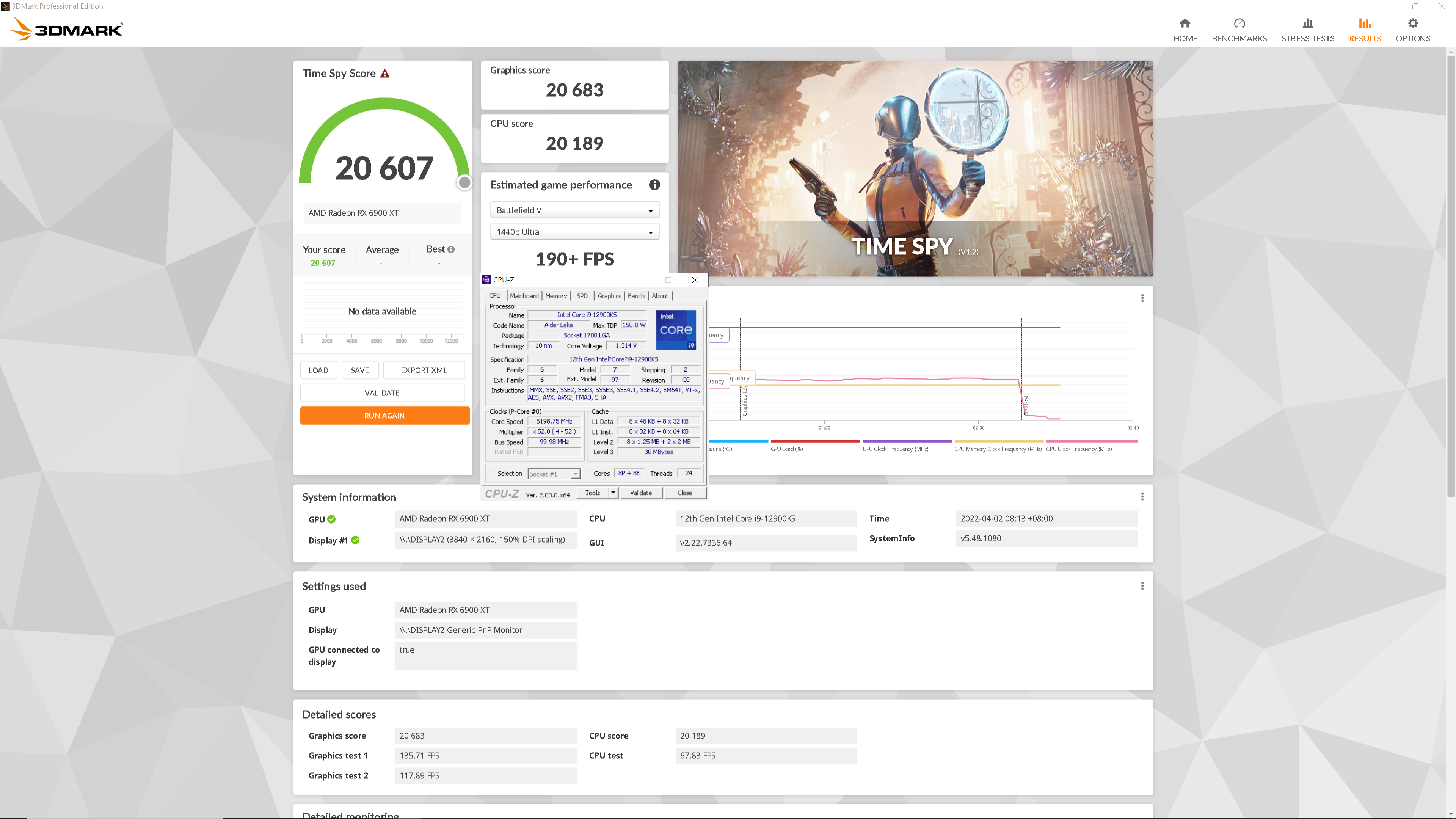Click the Graphics score 20 683 card
The width and height of the screenshot is (1456, 819).
pyautogui.click(x=574, y=85)
